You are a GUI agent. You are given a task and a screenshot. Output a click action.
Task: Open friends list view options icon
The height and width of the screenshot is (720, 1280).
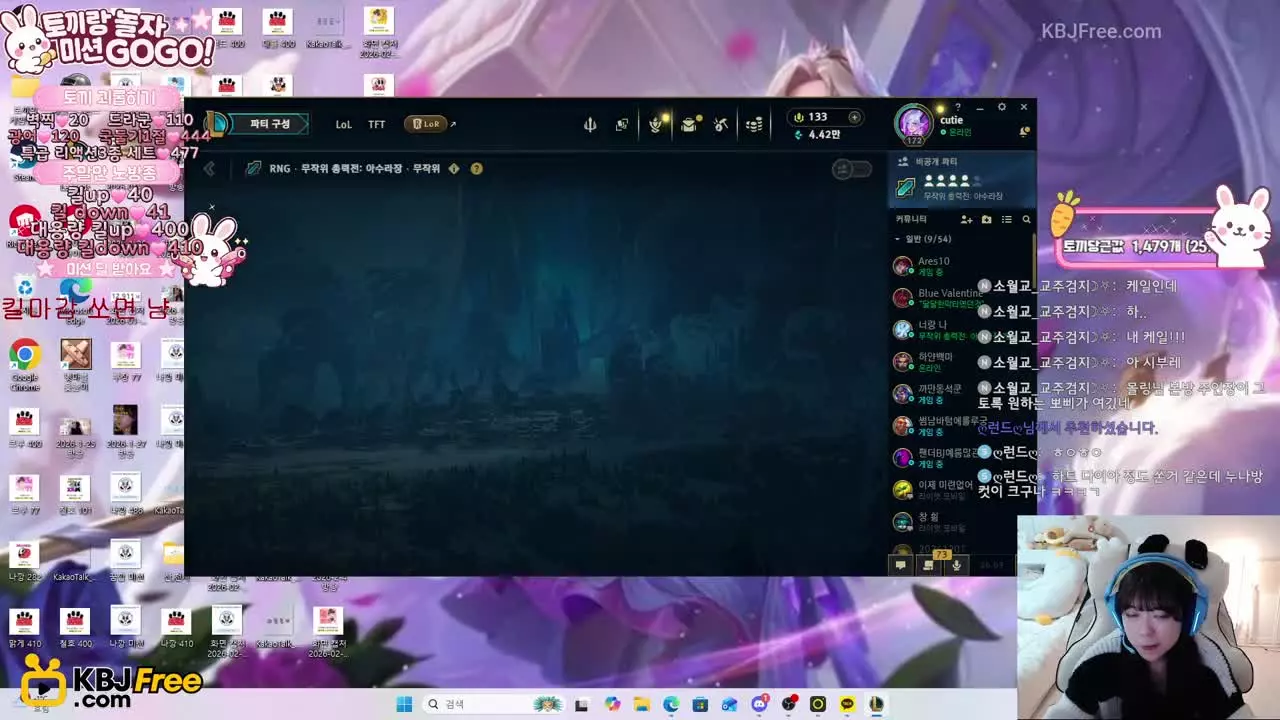pos(1007,219)
